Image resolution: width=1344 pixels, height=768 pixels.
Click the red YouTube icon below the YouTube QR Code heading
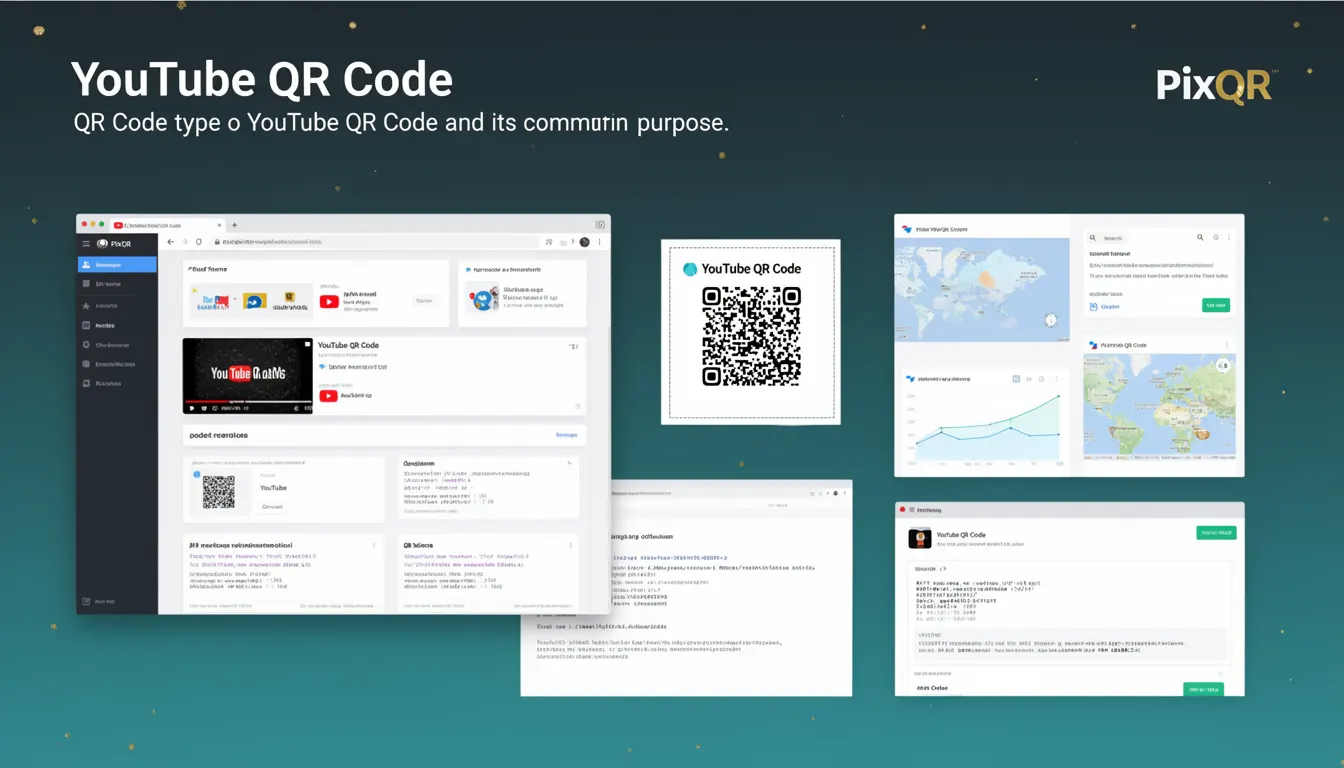click(x=328, y=396)
